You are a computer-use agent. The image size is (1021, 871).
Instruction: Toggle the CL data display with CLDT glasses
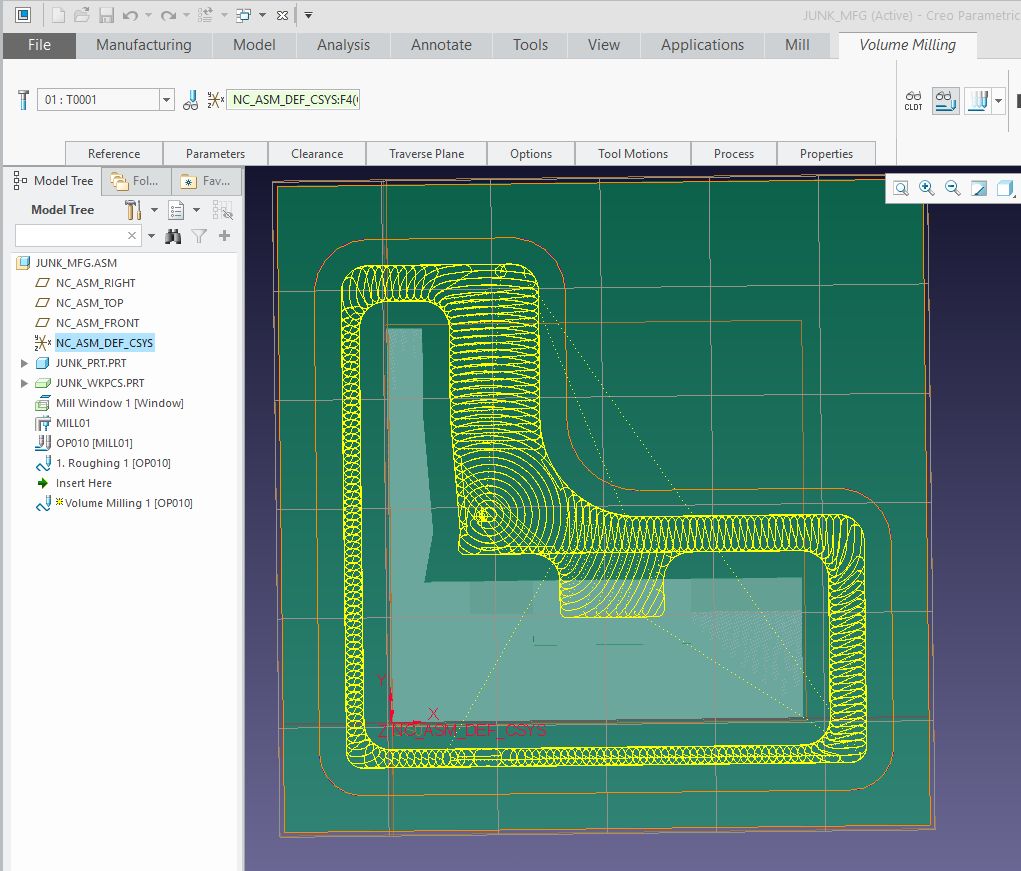(x=913, y=101)
